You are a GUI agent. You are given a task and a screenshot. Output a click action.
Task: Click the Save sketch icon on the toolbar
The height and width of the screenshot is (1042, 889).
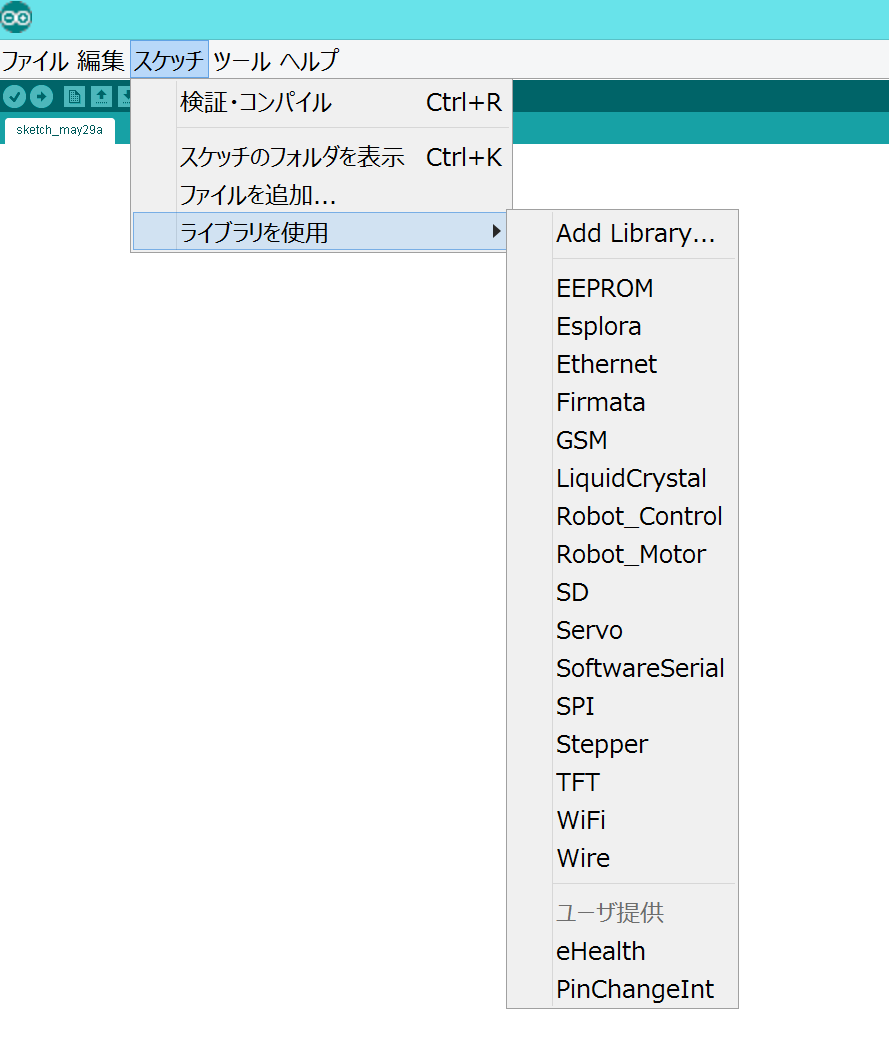pyautogui.click(x=127, y=96)
